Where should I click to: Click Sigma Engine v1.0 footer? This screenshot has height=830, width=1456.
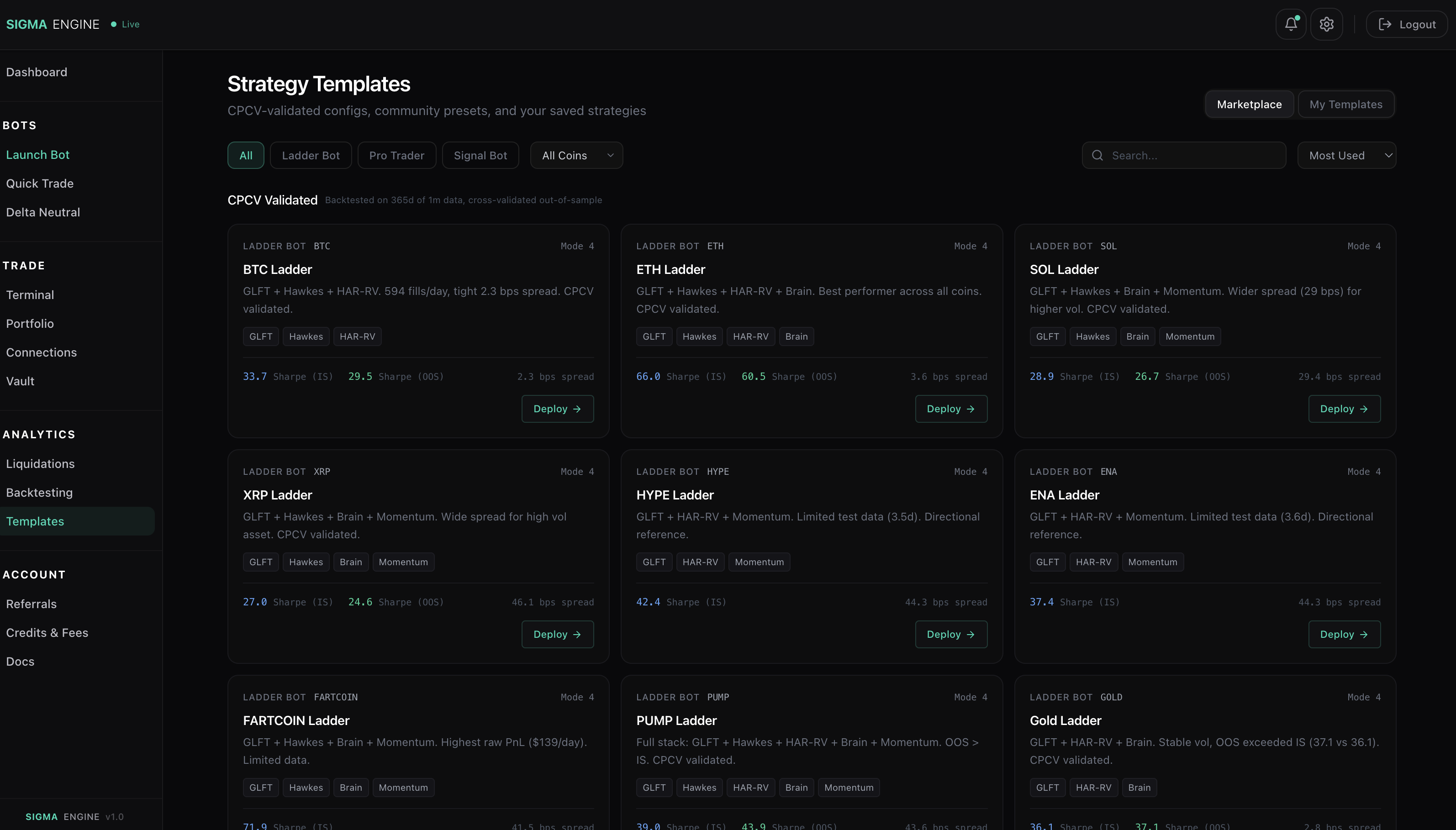click(74, 816)
